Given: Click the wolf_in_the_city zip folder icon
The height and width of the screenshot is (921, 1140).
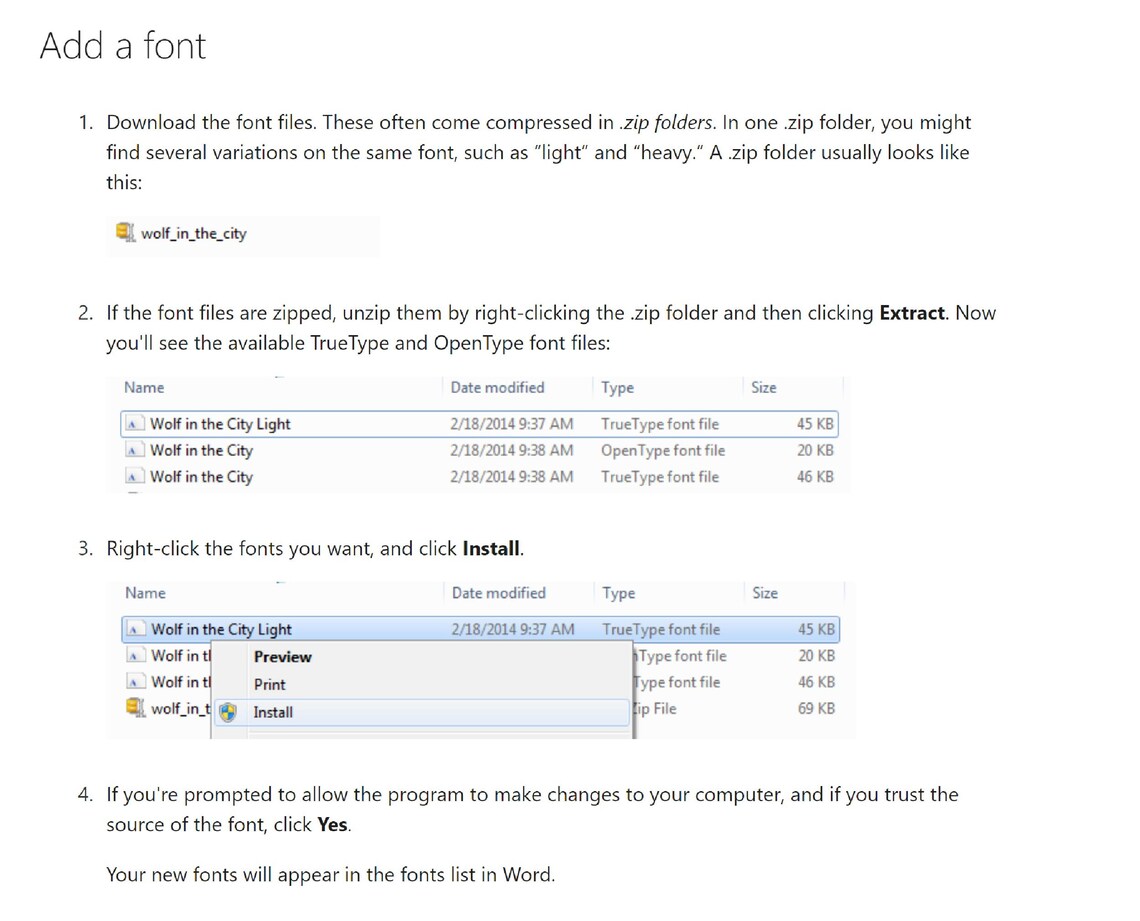Looking at the screenshot, I should click(123, 232).
